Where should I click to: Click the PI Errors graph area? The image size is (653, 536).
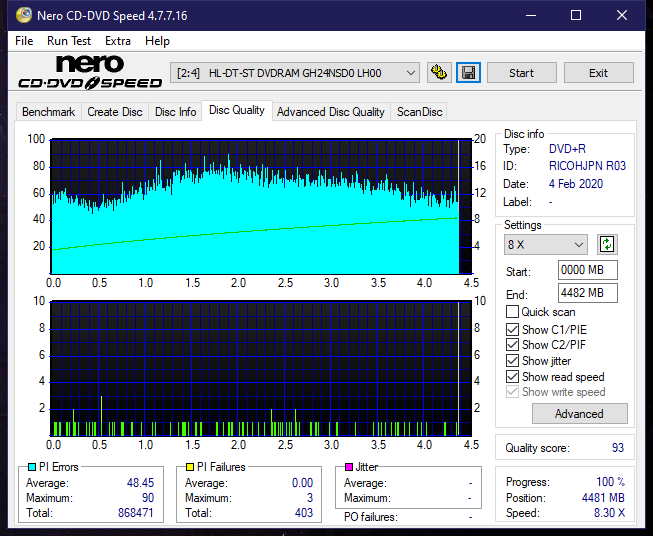pyautogui.click(x=261, y=207)
